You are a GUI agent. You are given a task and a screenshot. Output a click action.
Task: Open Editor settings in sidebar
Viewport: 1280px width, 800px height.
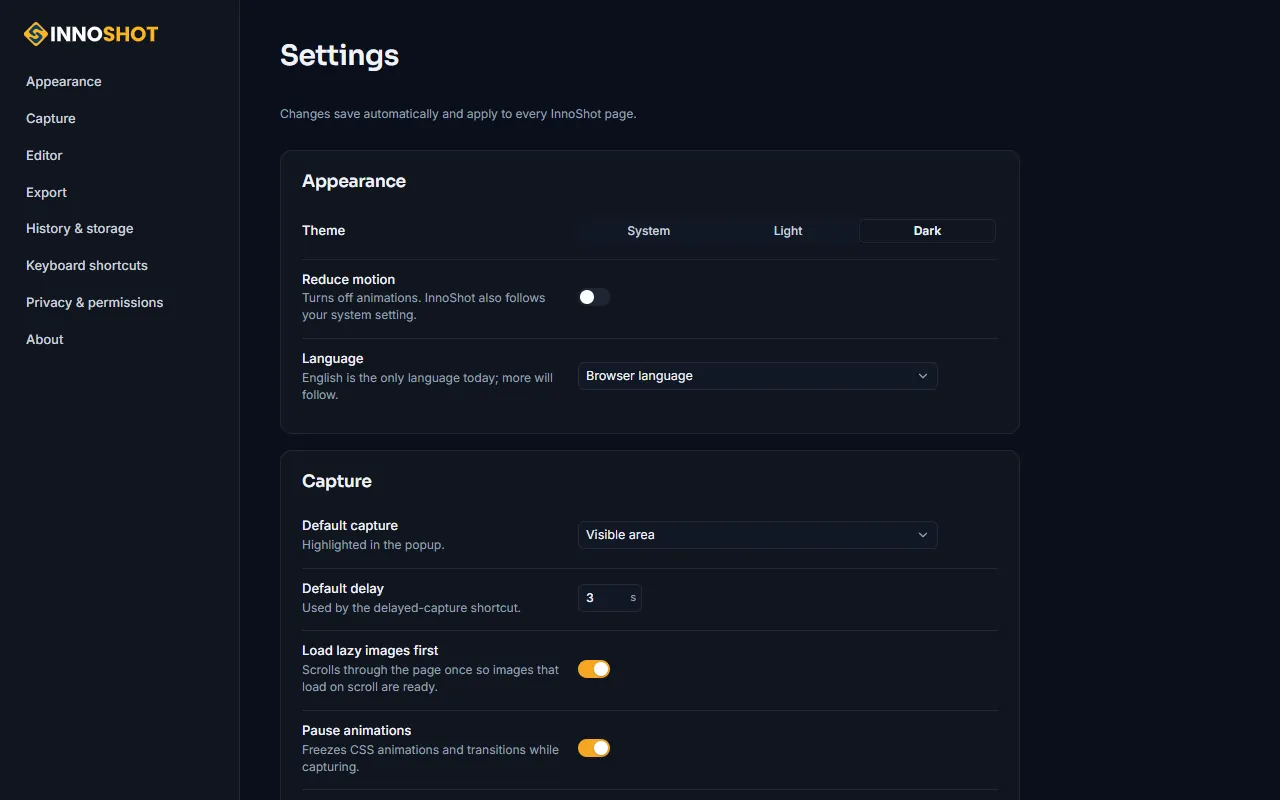pyautogui.click(x=44, y=156)
